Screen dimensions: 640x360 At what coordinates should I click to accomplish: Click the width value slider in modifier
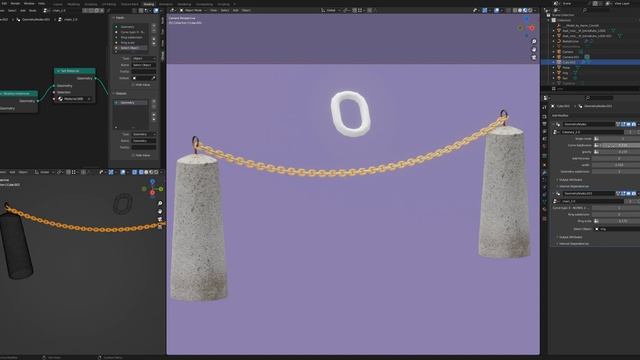pos(616,165)
